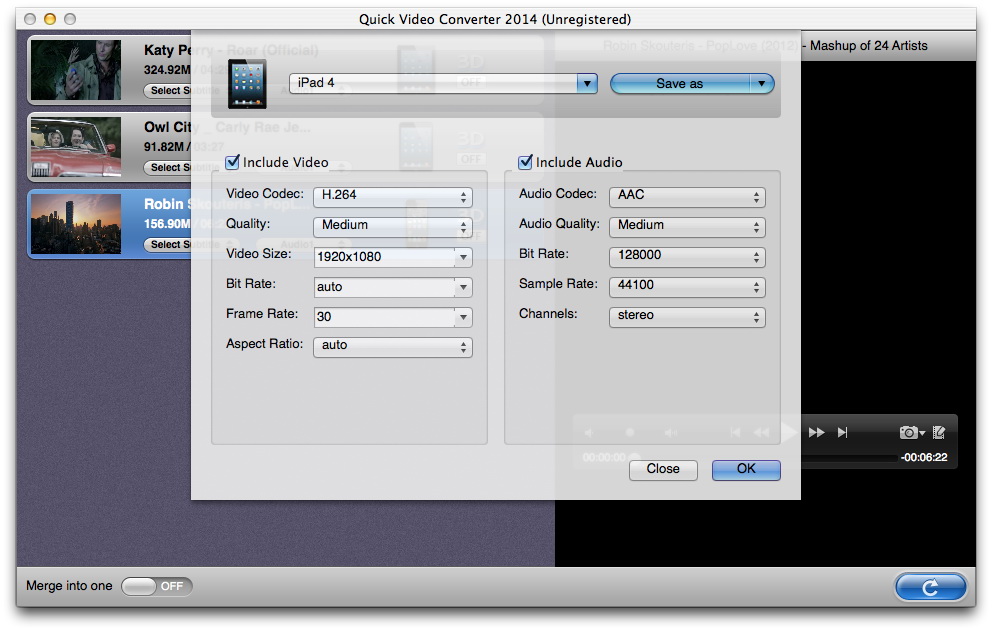
Task: Click the Close button in the dialog
Action: (663, 470)
